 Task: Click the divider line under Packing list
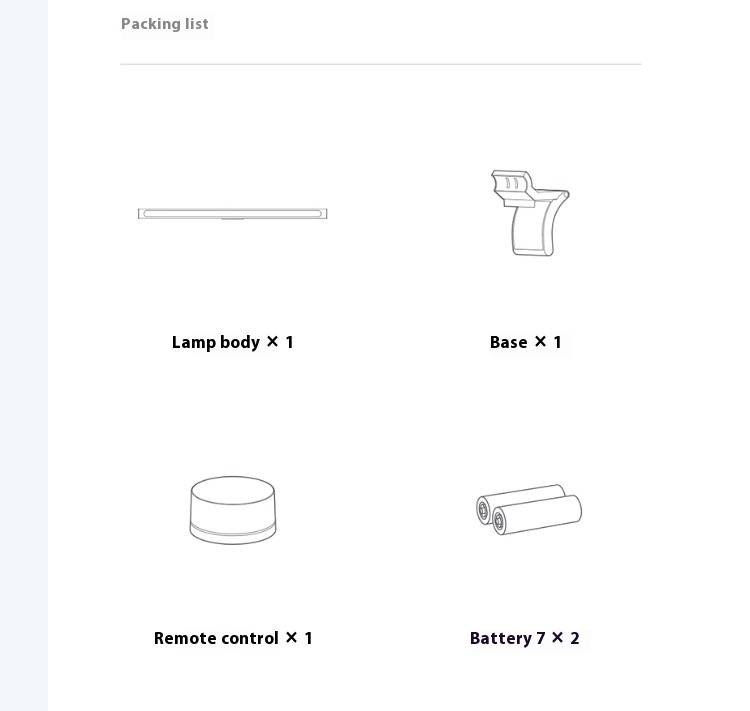point(381,64)
